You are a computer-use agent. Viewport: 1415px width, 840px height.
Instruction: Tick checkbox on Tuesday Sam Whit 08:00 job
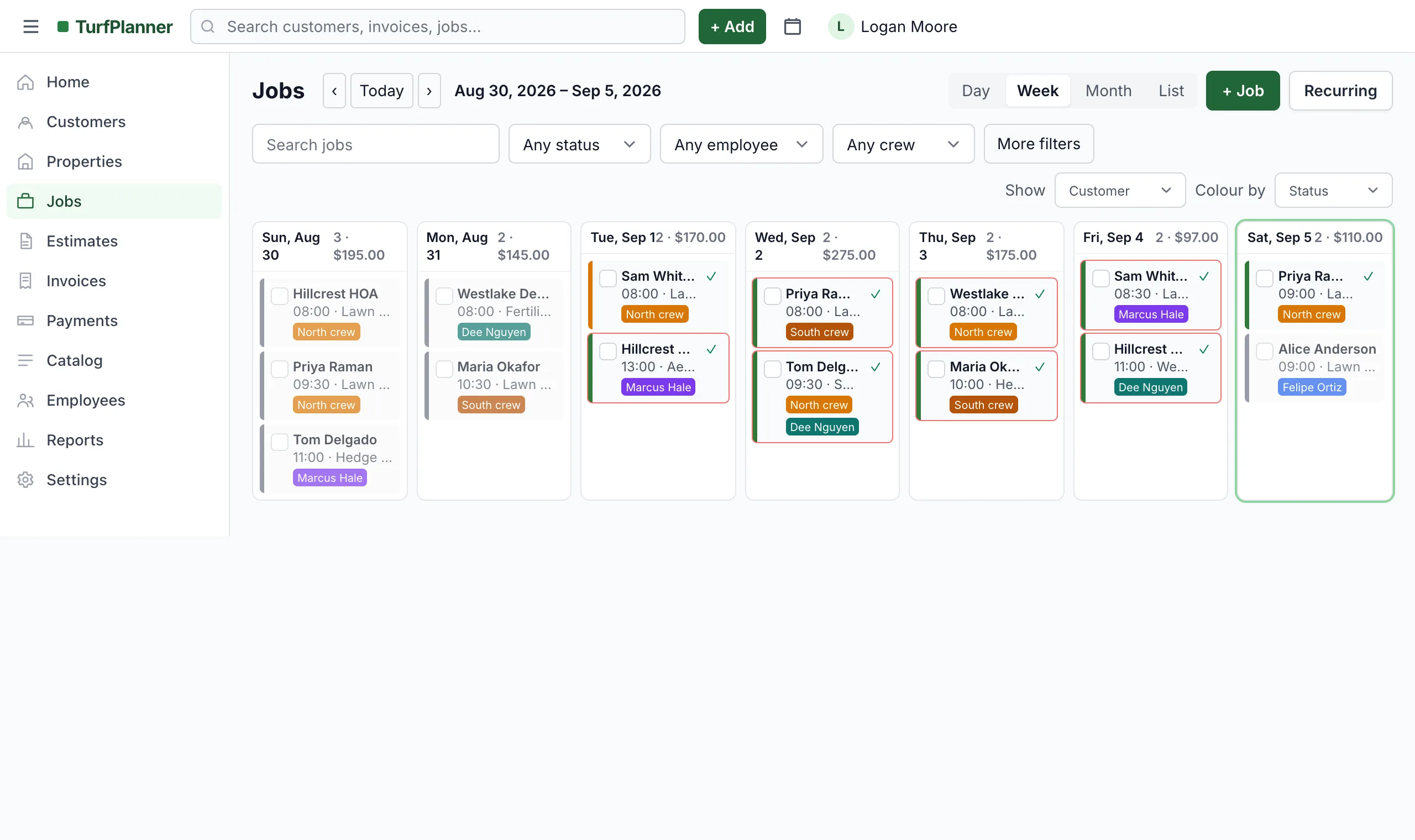[608, 278]
